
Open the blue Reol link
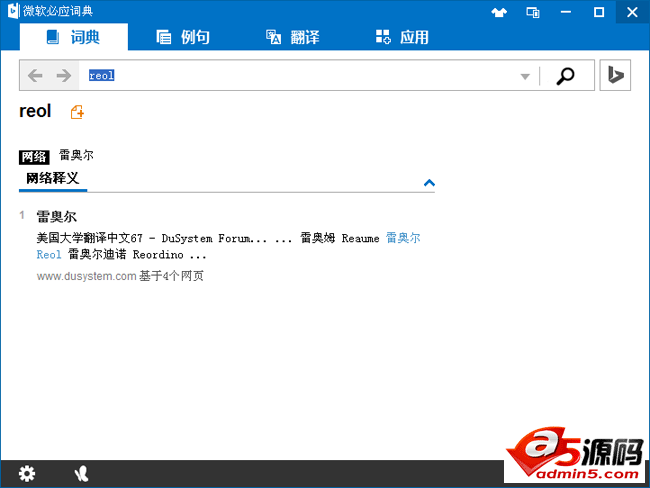click(49, 255)
